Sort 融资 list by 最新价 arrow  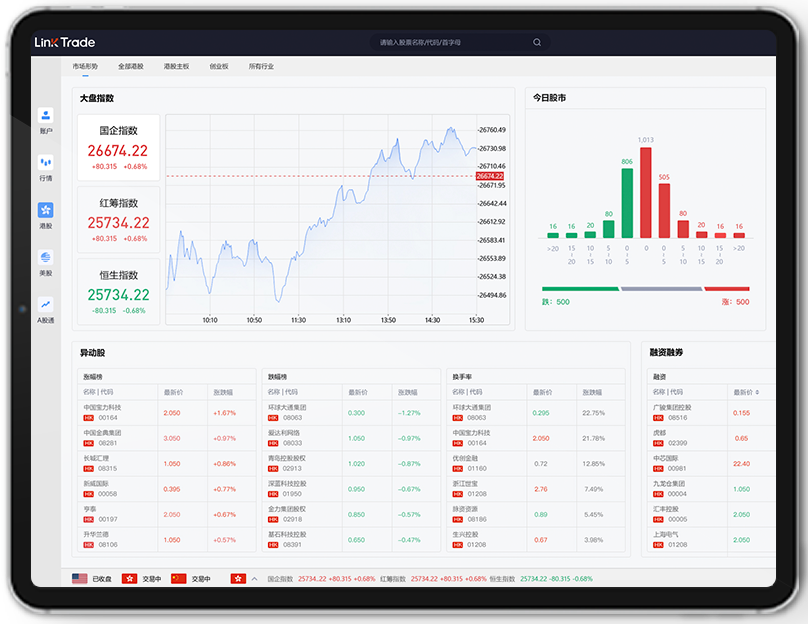coord(757,393)
